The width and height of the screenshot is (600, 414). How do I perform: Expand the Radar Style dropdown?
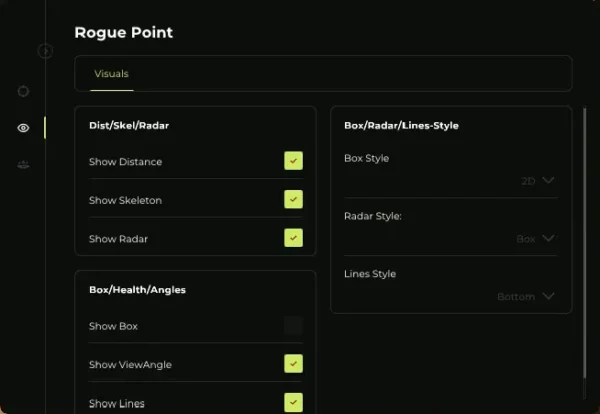[535, 239]
